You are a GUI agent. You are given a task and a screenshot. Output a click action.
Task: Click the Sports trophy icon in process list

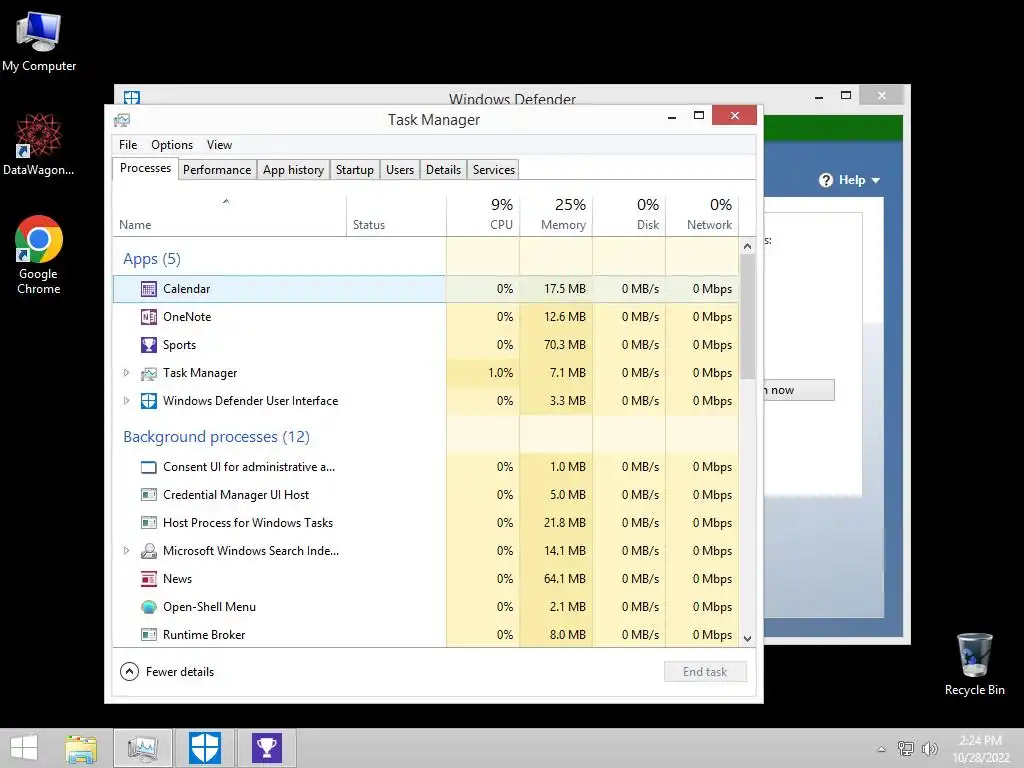click(x=149, y=345)
